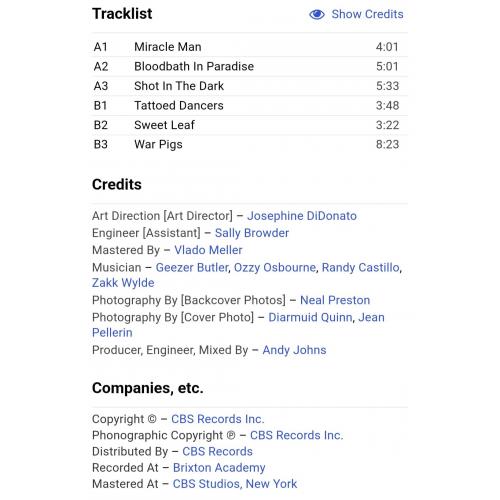This screenshot has height=500, width=500.
Task: Open the Josephine DiDonato artist link
Action: coord(302,216)
